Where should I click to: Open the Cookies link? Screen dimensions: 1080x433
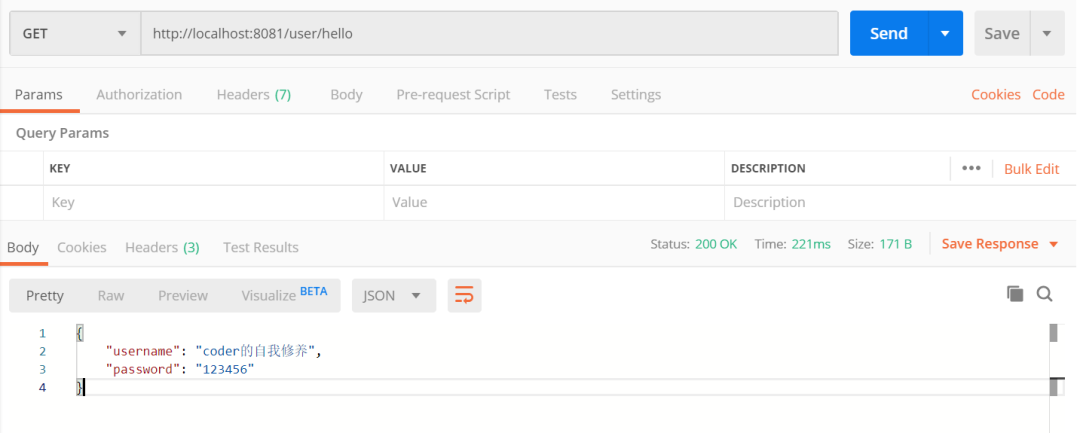996,95
